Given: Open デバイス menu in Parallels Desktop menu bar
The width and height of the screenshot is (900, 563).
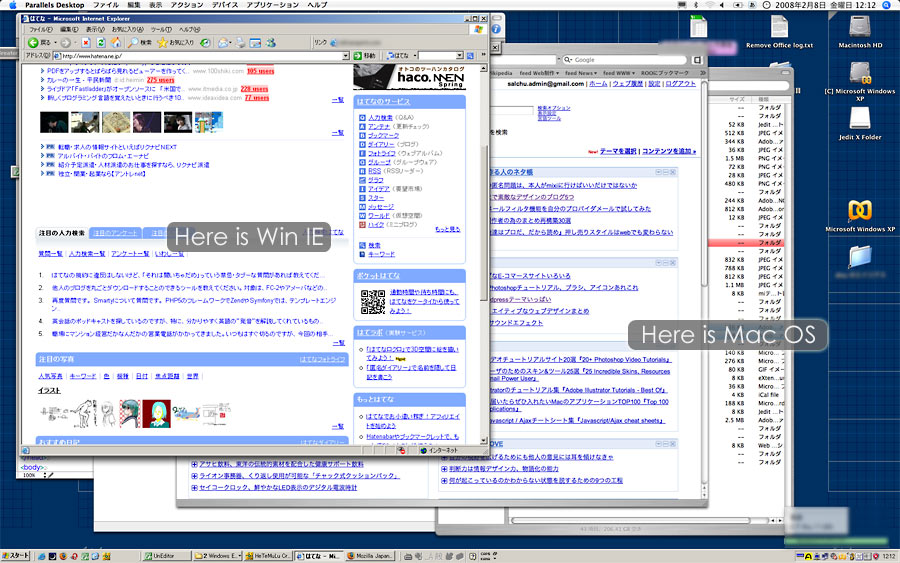Looking at the screenshot, I should point(225,5).
